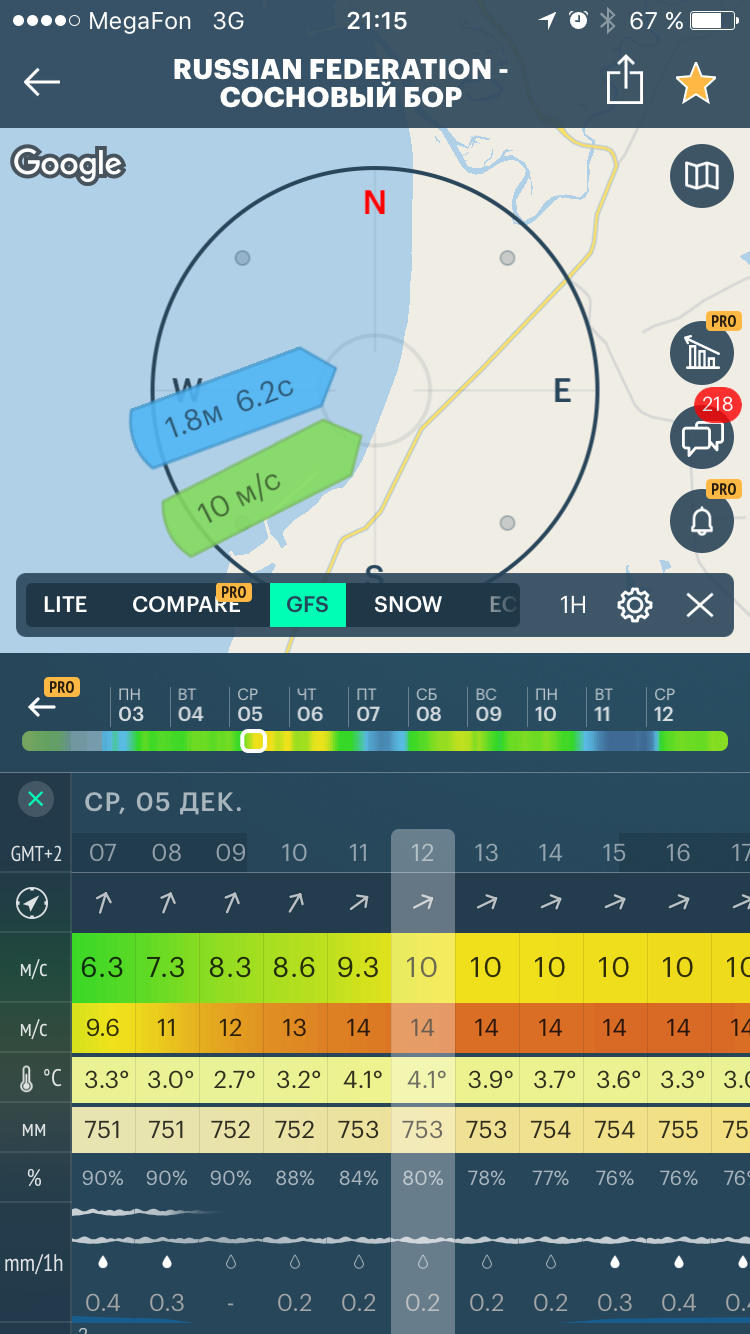This screenshot has width=750, height=1334.
Task: Toggle the 1H time step
Action: tap(573, 605)
